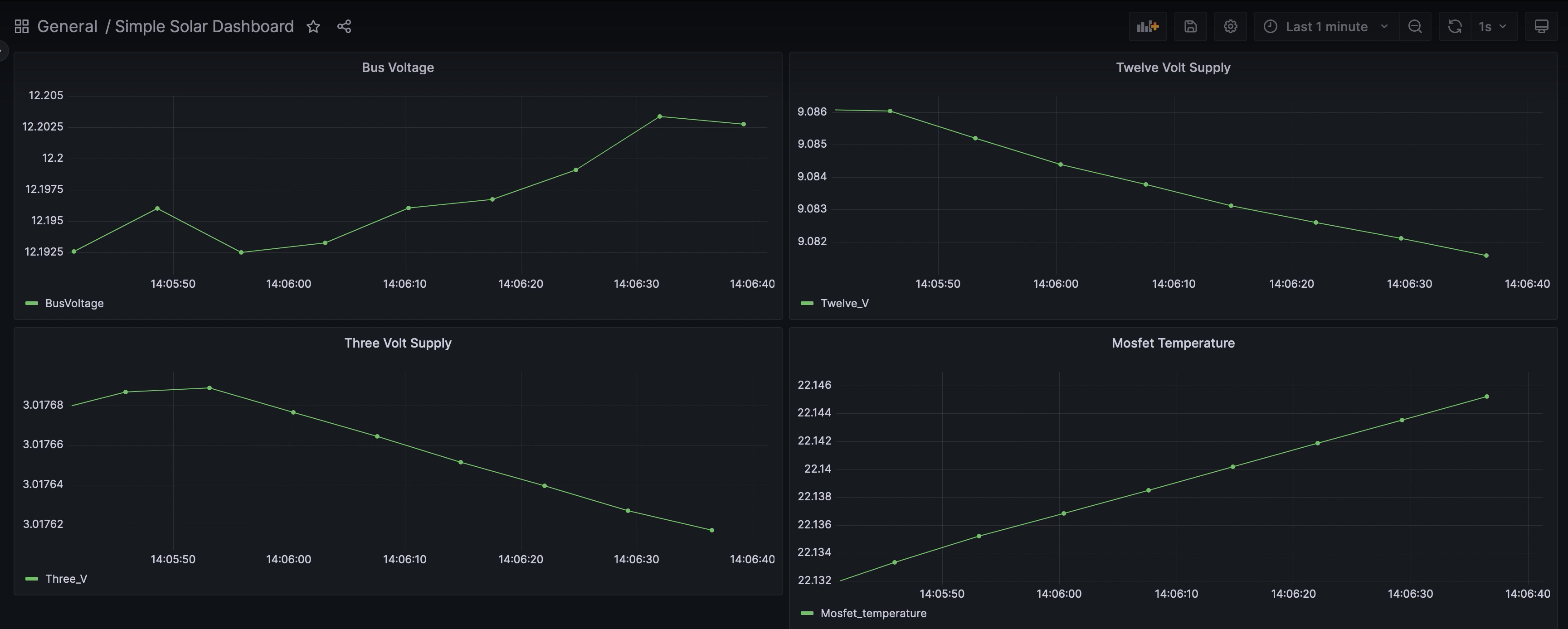Go to General folder breadcrumb
This screenshot has height=629, width=1568.
tap(67, 26)
